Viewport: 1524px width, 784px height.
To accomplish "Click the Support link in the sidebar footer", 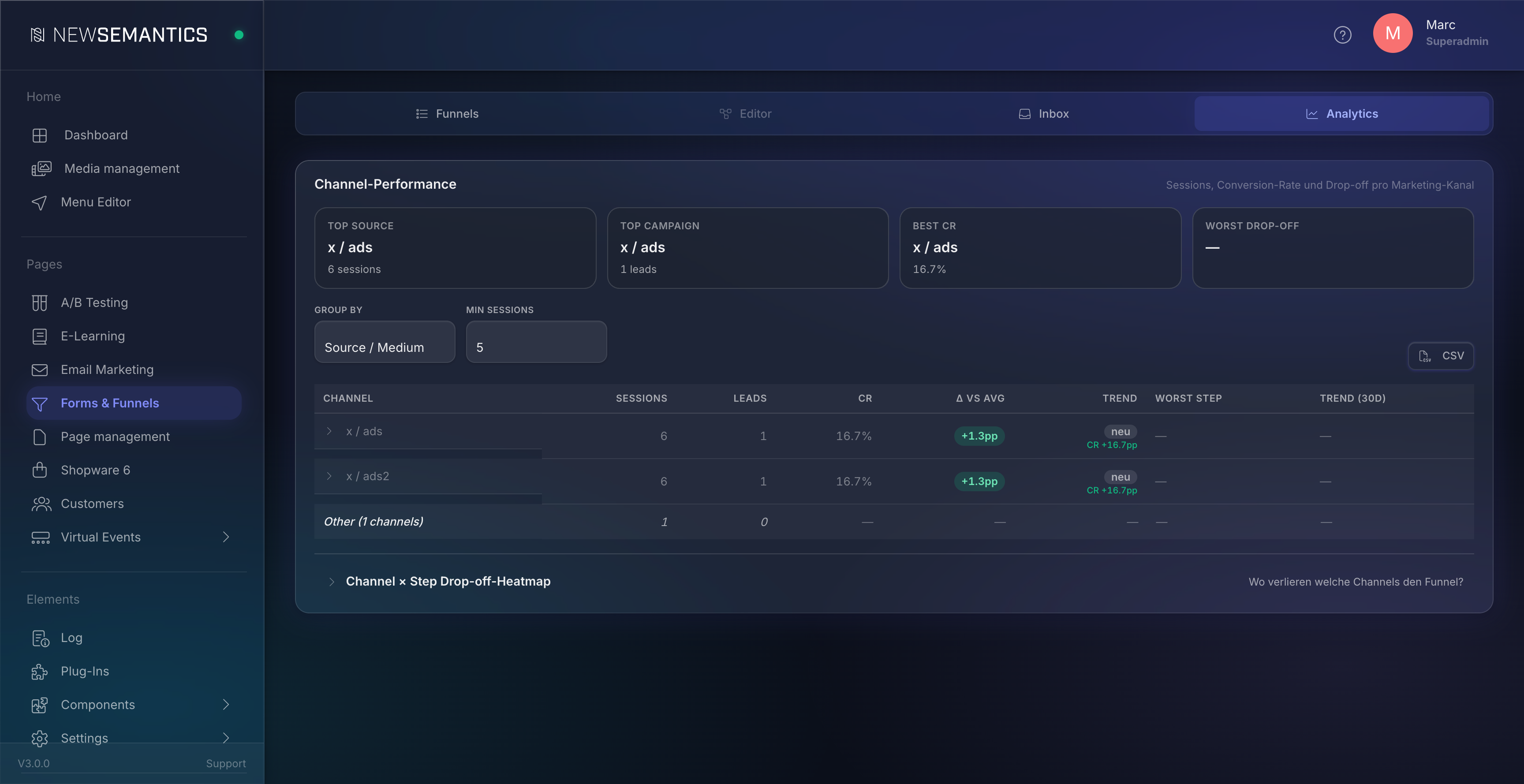I will coord(225,763).
